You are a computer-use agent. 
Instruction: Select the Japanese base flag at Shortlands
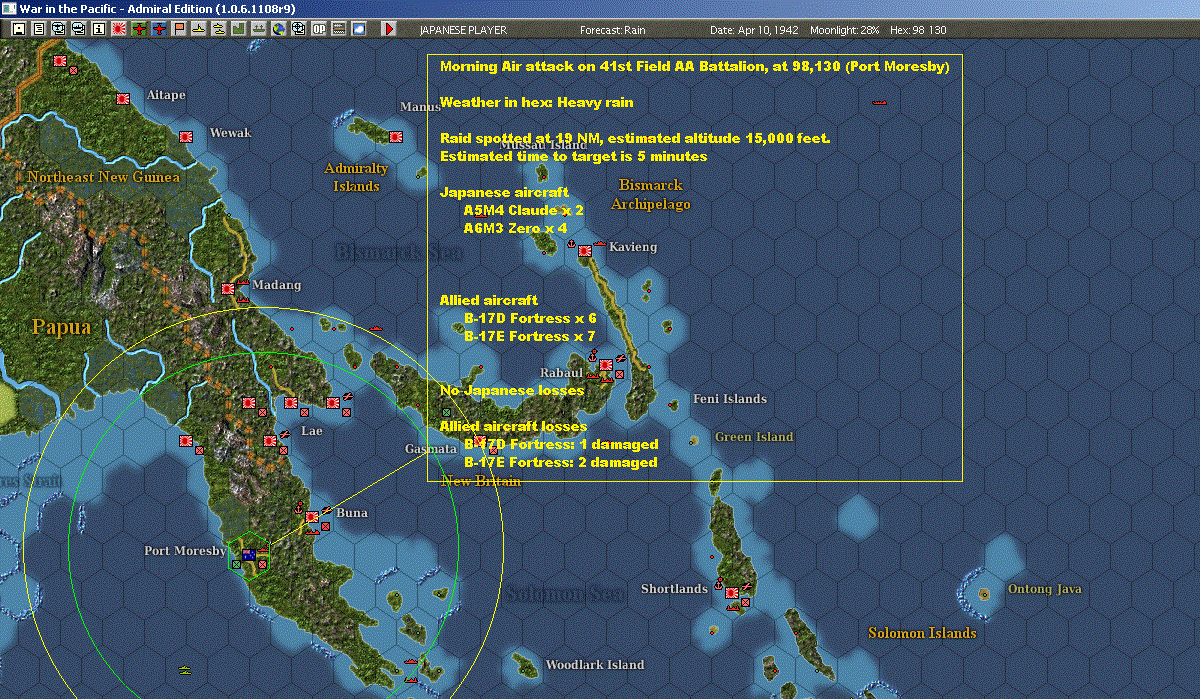732,593
